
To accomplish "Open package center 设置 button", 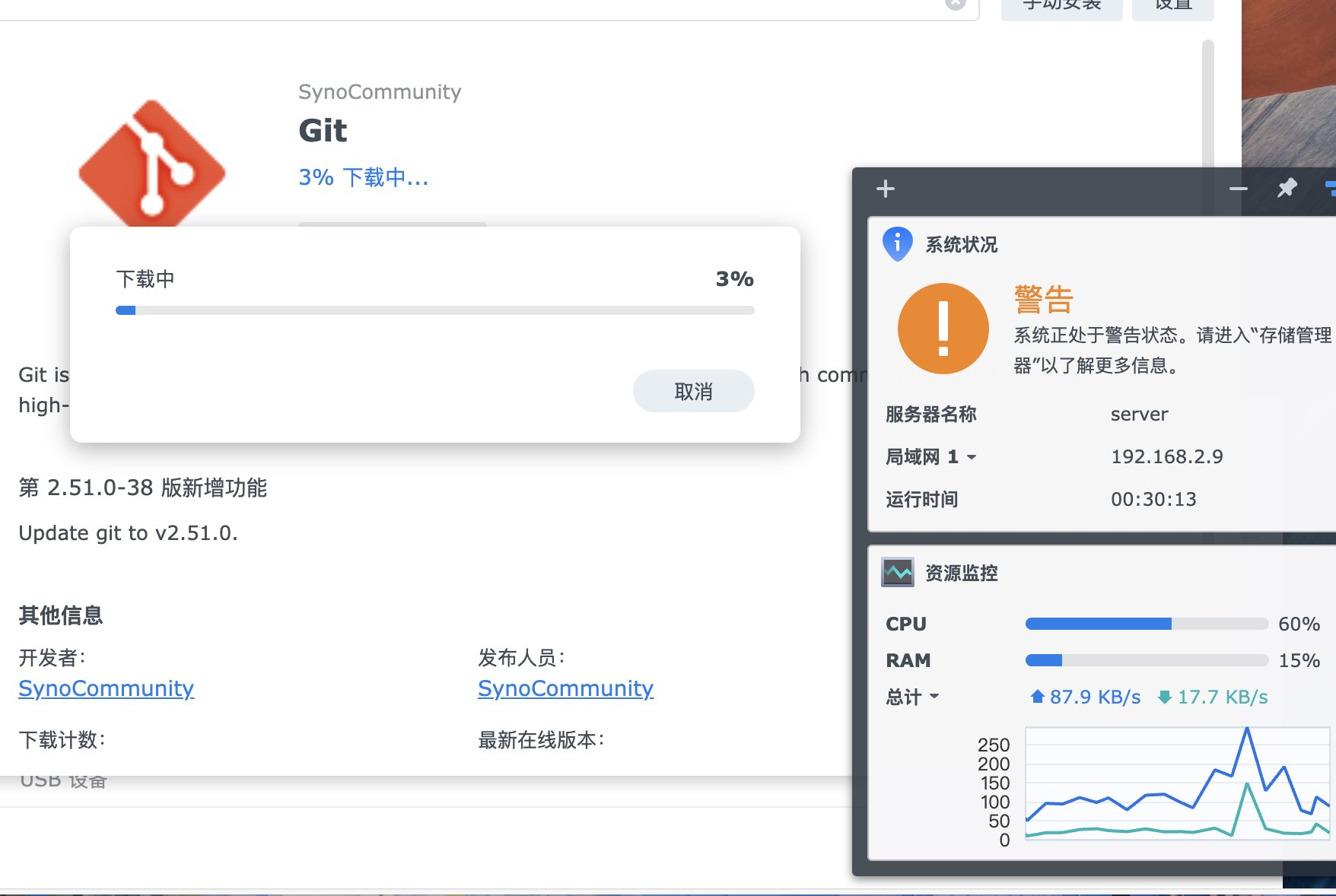I will [1172, 8].
